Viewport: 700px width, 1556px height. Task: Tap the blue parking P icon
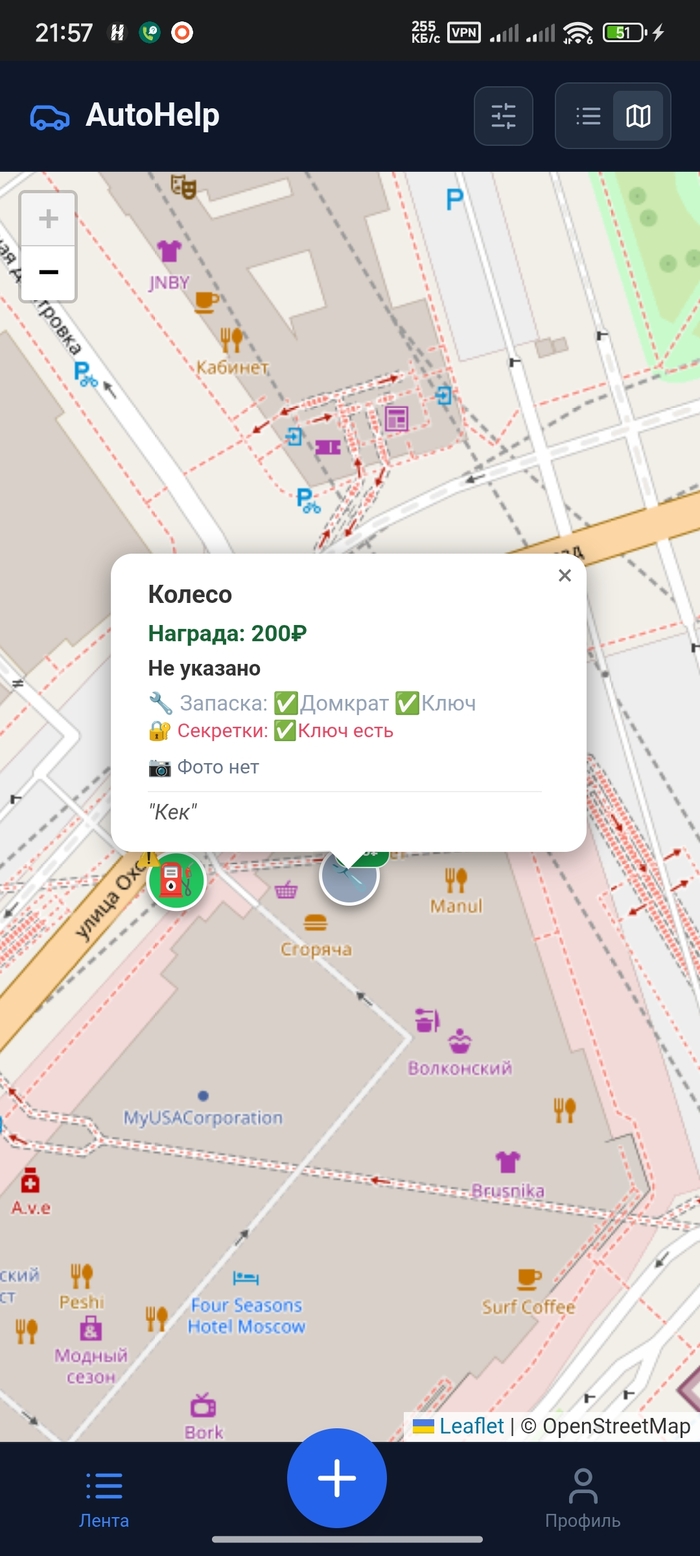point(454,200)
